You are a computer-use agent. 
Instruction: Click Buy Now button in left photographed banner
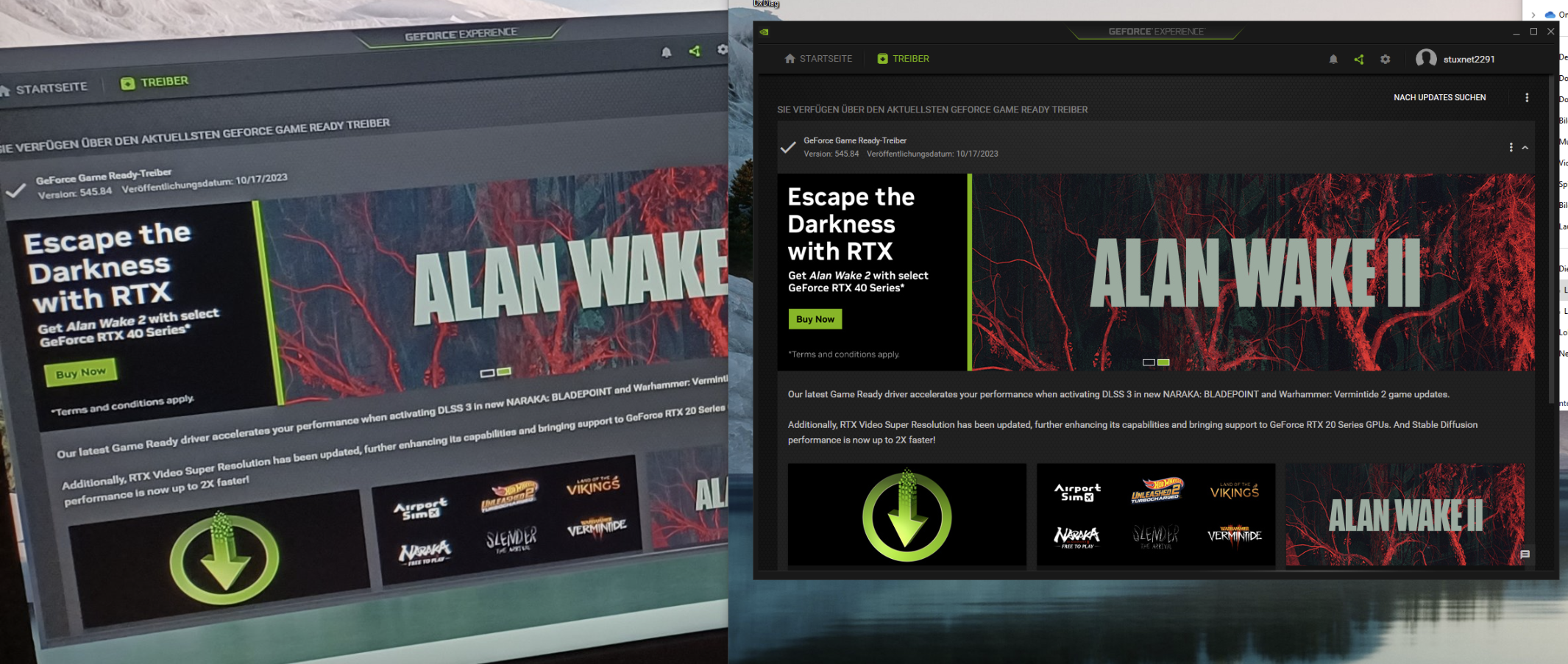click(80, 372)
